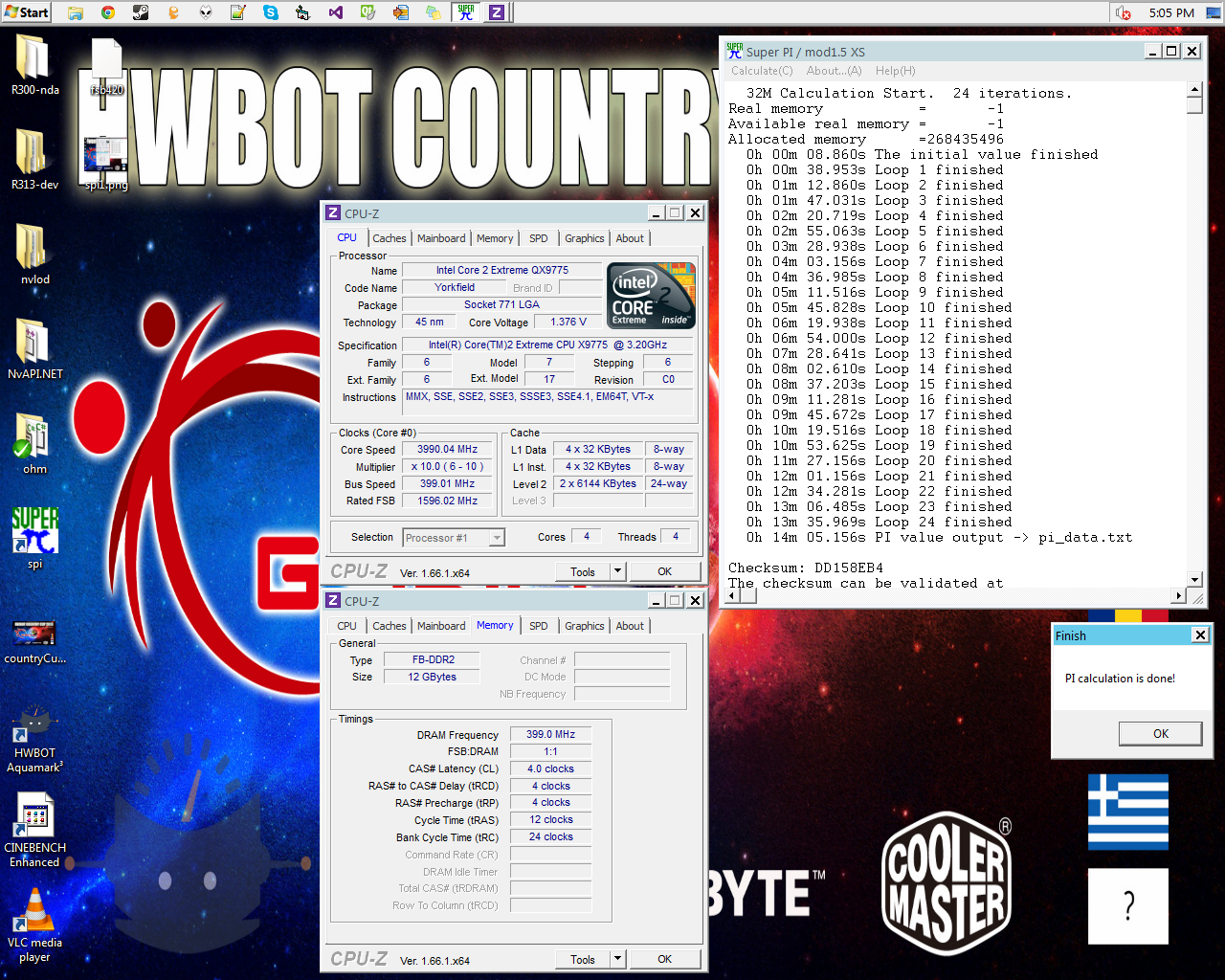Launch Google Chrome from the taskbar
This screenshot has width=1225, height=980.
(x=108, y=12)
